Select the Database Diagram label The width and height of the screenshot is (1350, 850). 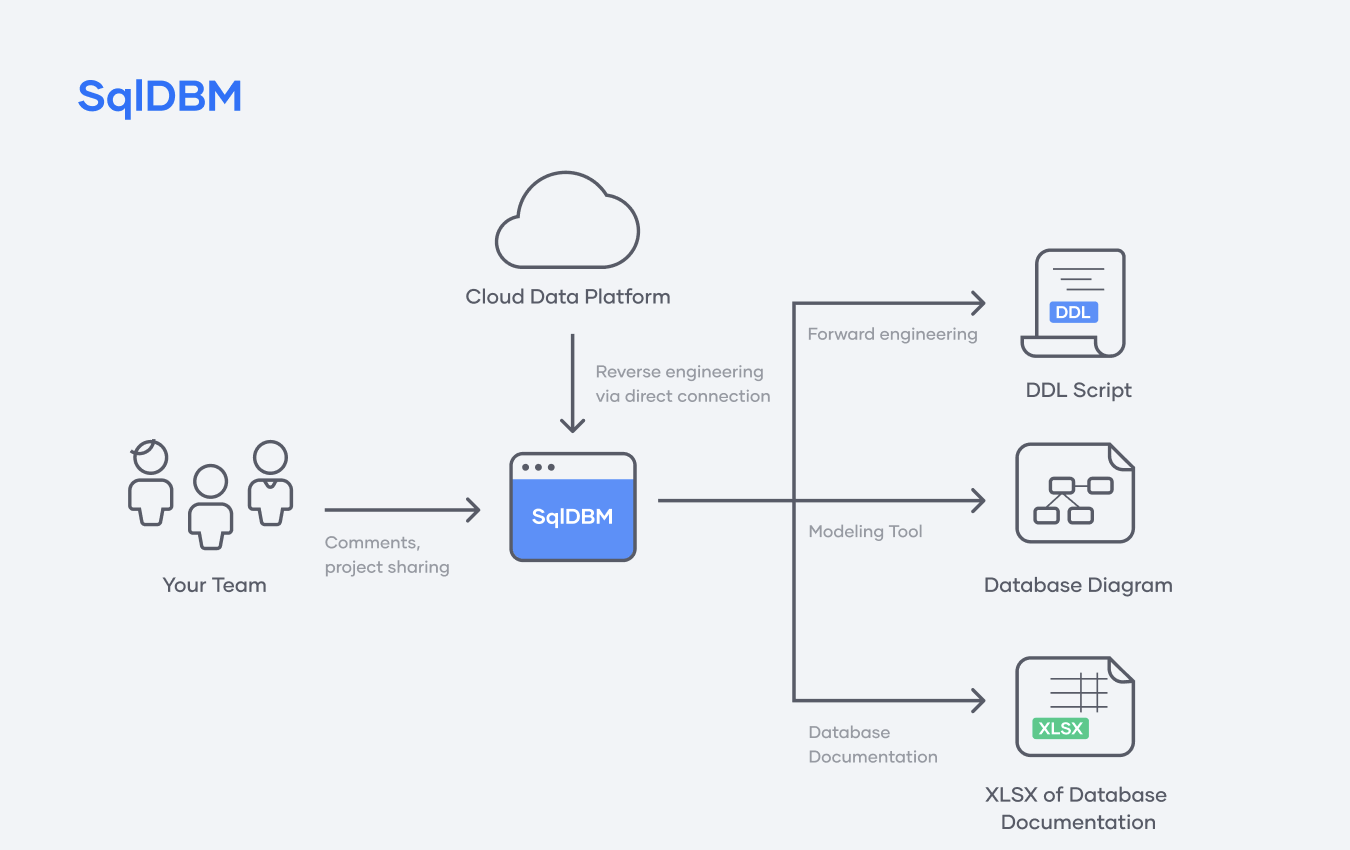1078,585
